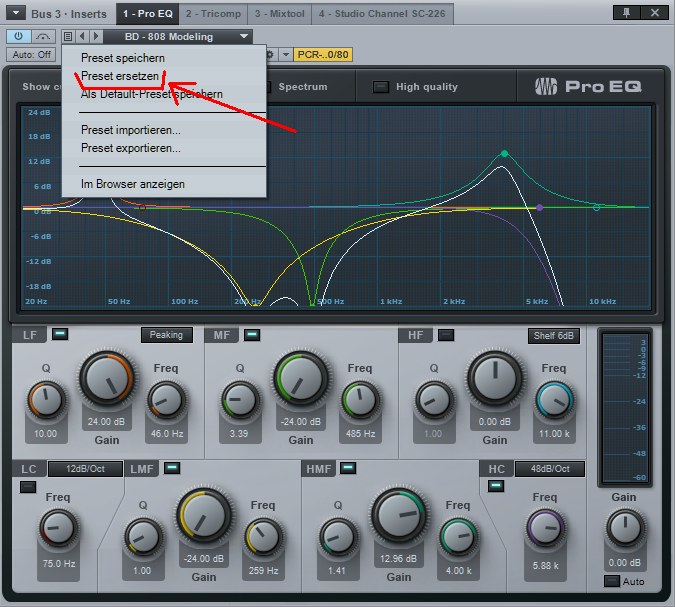Click the HF Freq knob
Viewport: 675px width, 607px height.
tap(554, 400)
